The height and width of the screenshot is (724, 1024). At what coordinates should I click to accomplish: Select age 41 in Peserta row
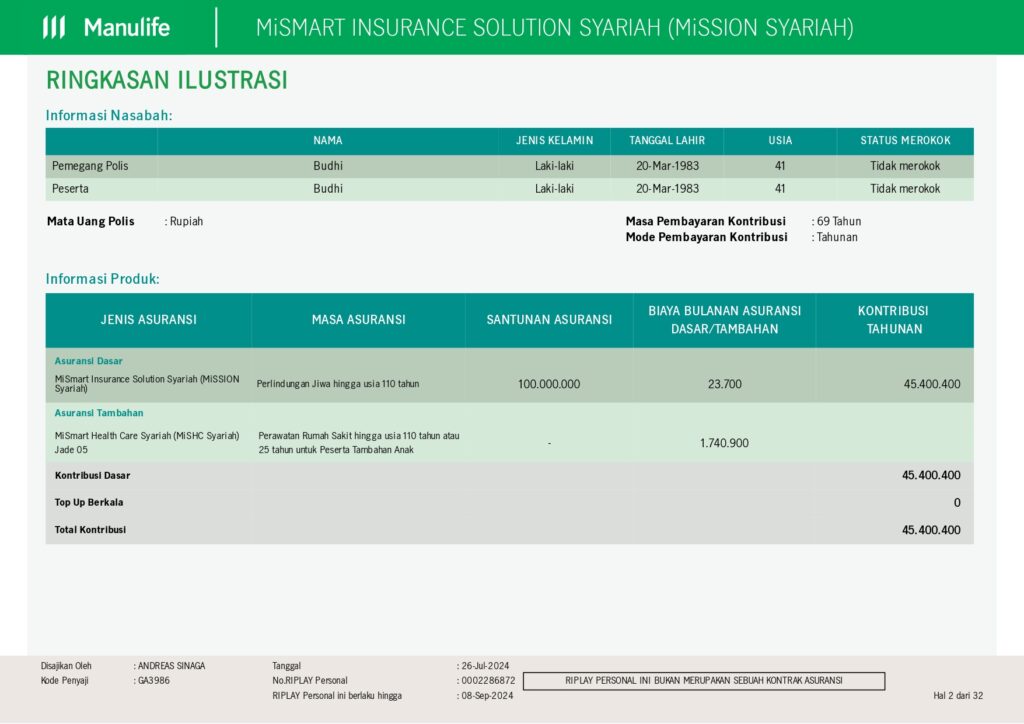coord(780,189)
